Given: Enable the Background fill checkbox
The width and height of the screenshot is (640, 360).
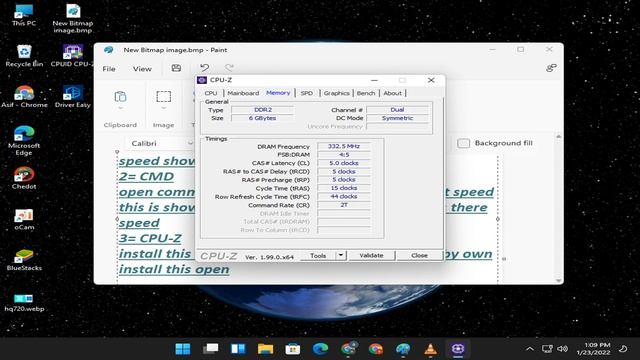Looking at the screenshot, I should tap(463, 143).
